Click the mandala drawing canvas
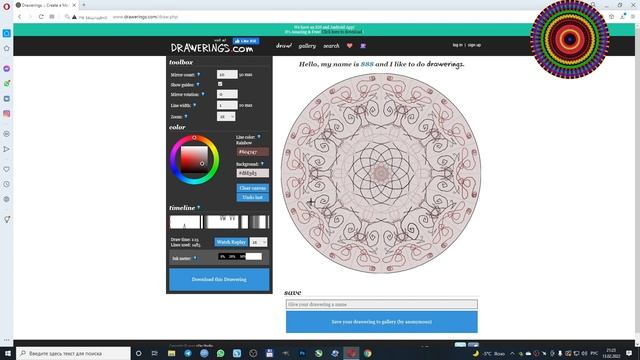Image resolution: width=640 pixels, height=360 pixels. click(381, 173)
